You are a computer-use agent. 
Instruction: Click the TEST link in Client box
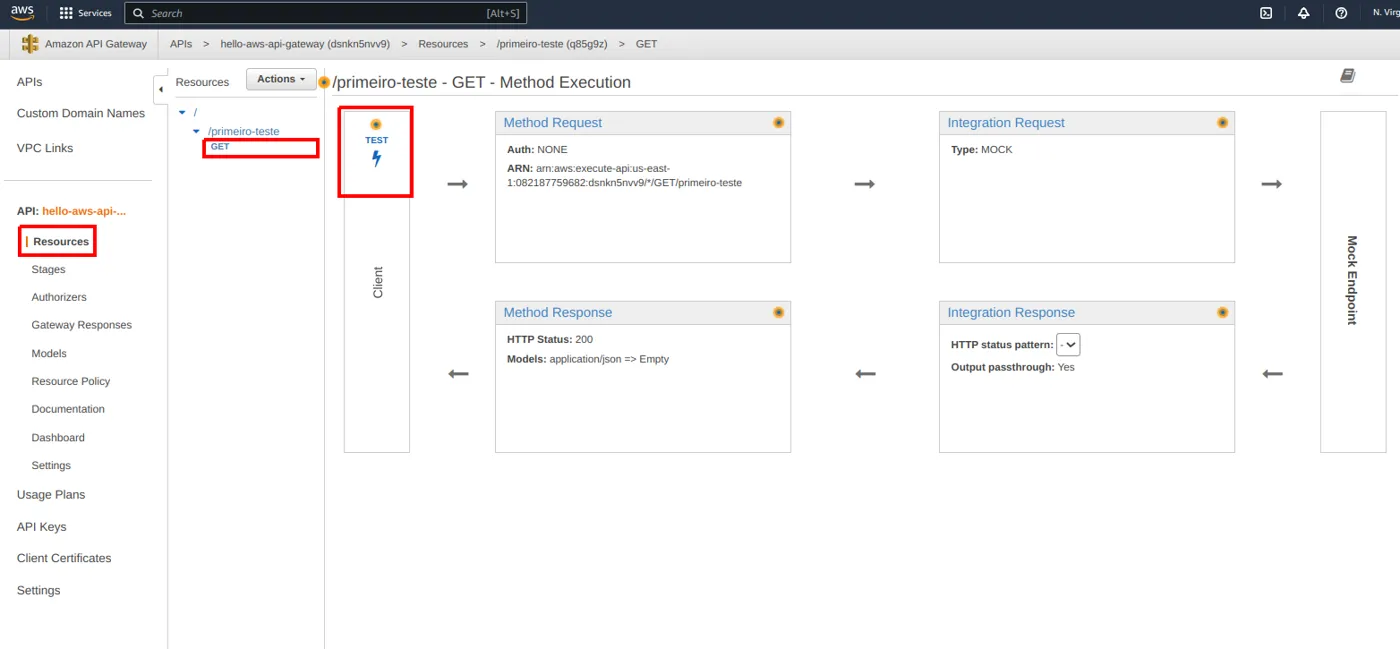[376, 140]
